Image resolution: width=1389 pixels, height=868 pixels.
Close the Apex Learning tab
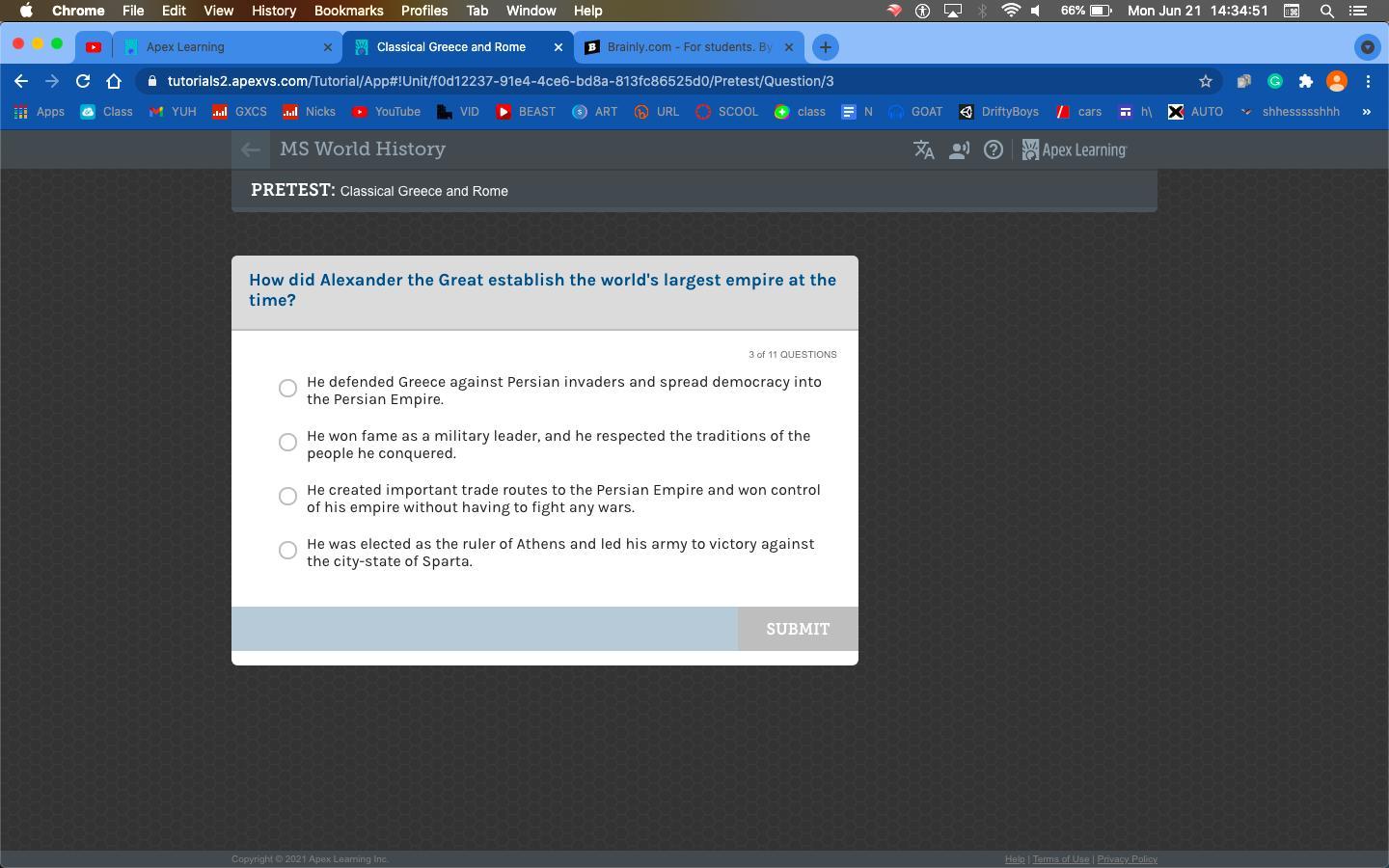[327, 46]
